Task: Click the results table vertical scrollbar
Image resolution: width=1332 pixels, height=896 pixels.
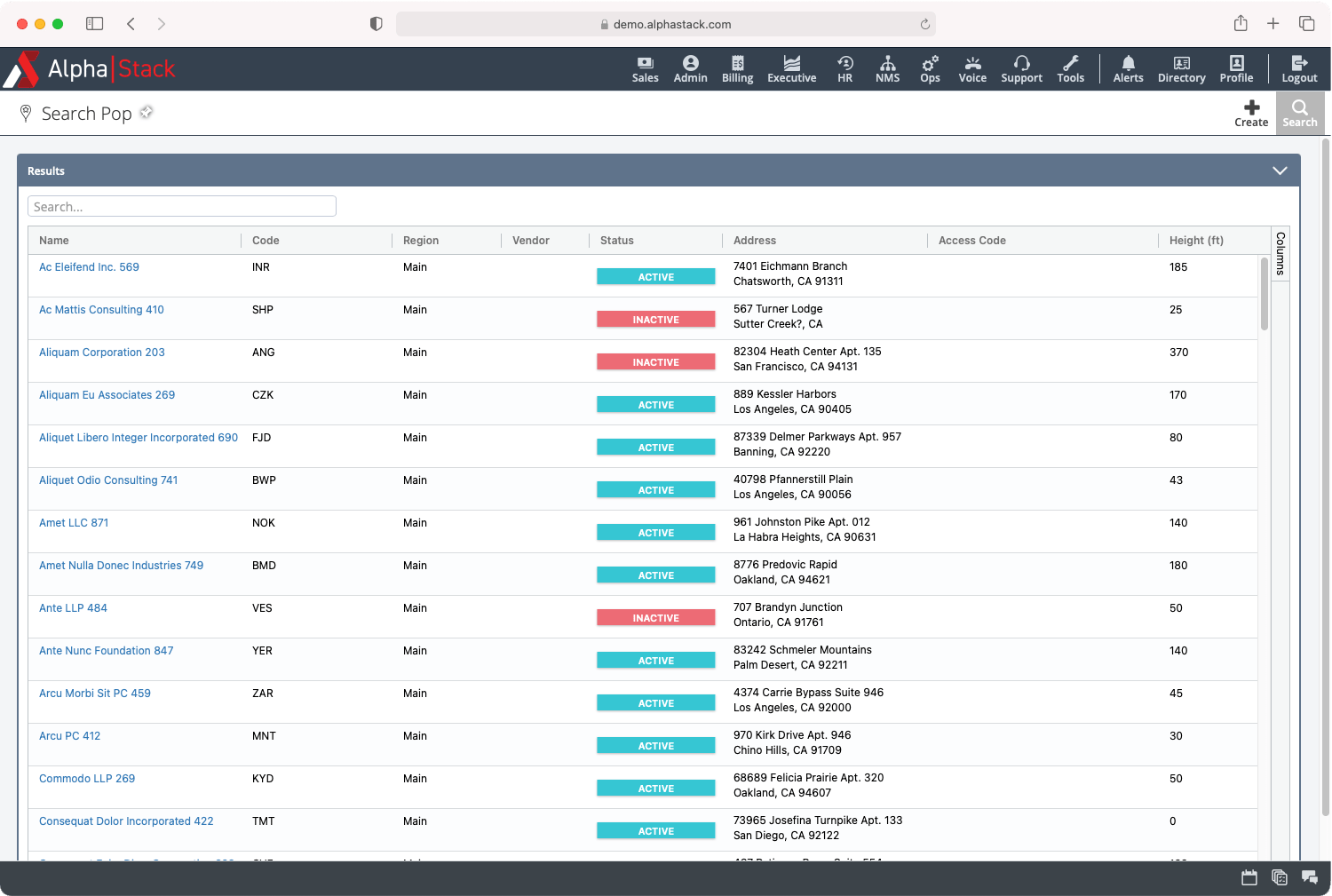Action: [1265, 294]
